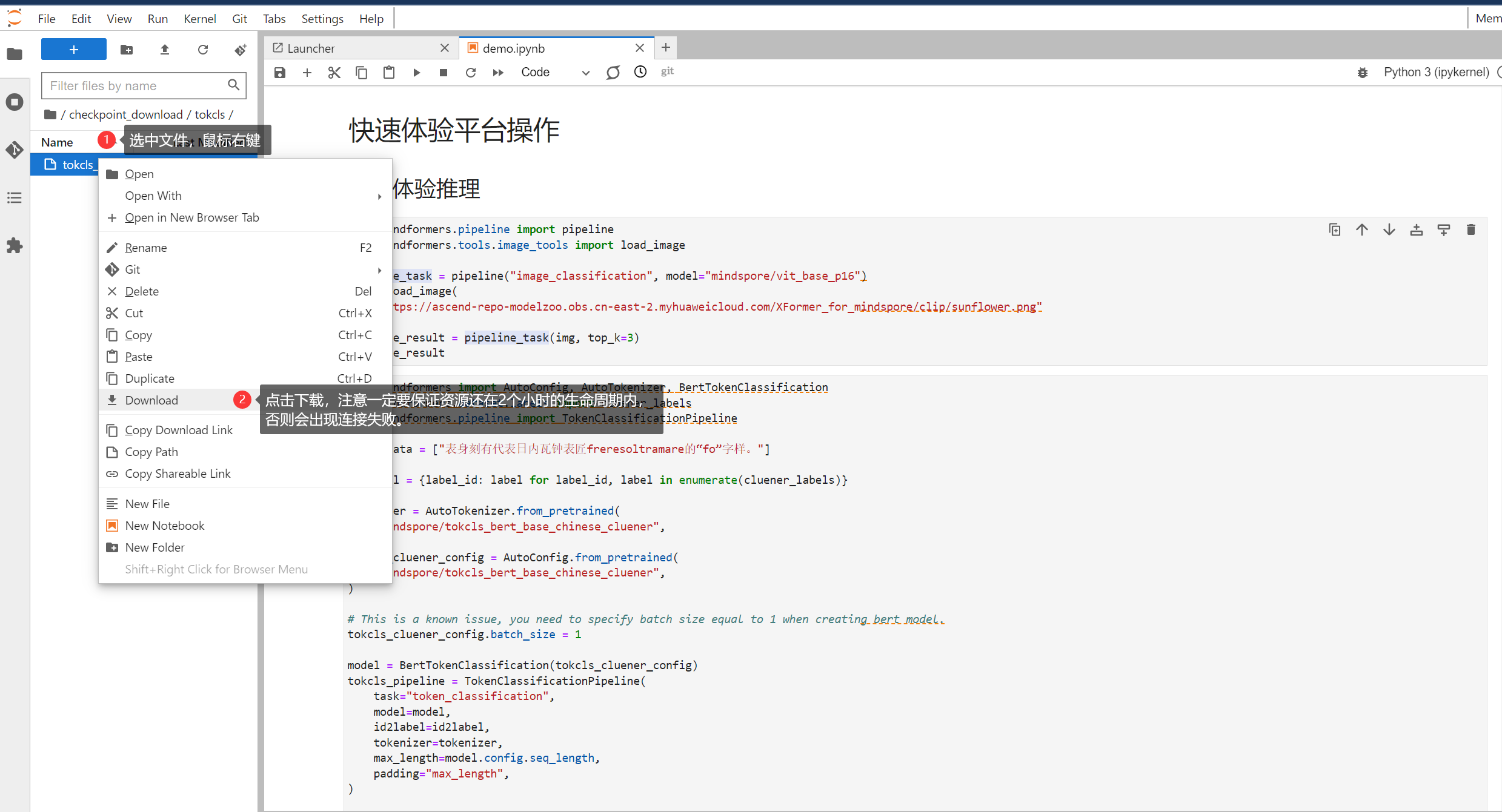Image resolution: width=1502 pixels, height=812 pixels.
Task: Interrupt the kernel with the stop icon
Action: point(443,73)
